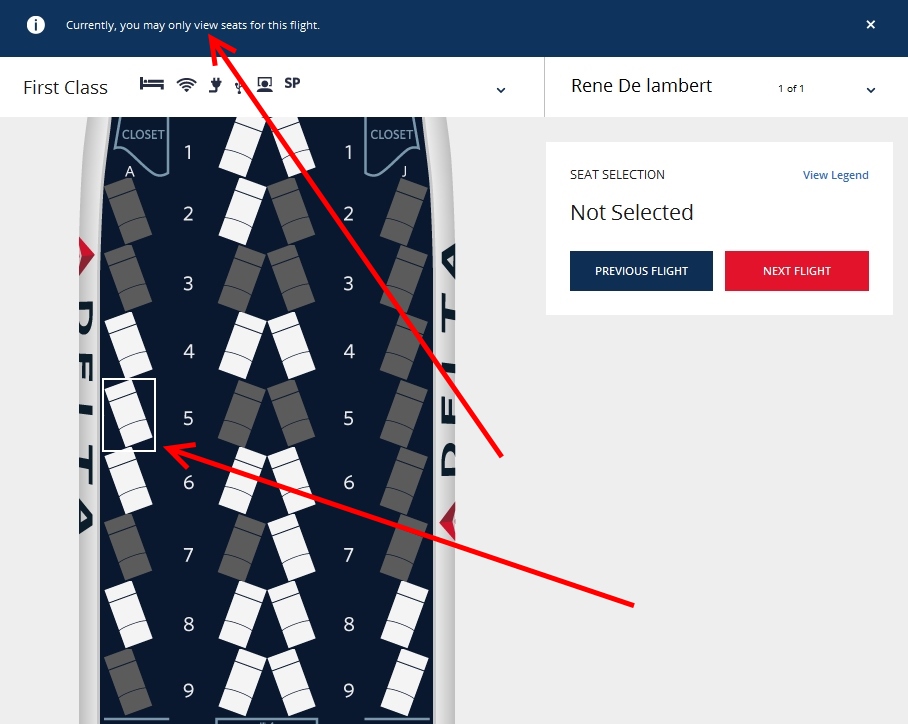This screenshot has width=908, height=724.
Task: Select left center seat in row 2
Action: [x=243, y=211]
